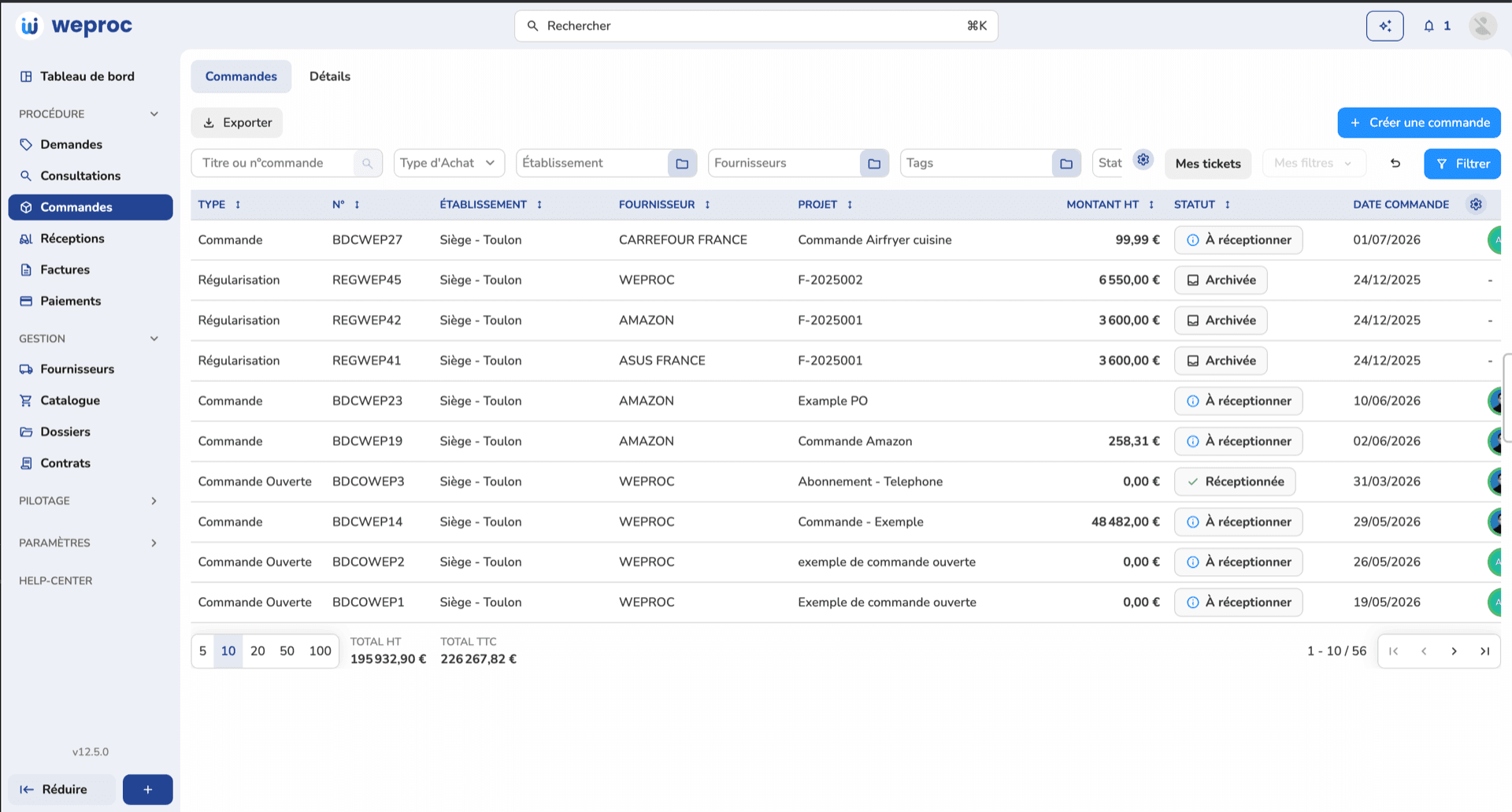Image resolution: width=1512 pixels, height=812 pixels.
Task: Click avatar on BDCWEP27 row
Action: (x=1495, y=239)
